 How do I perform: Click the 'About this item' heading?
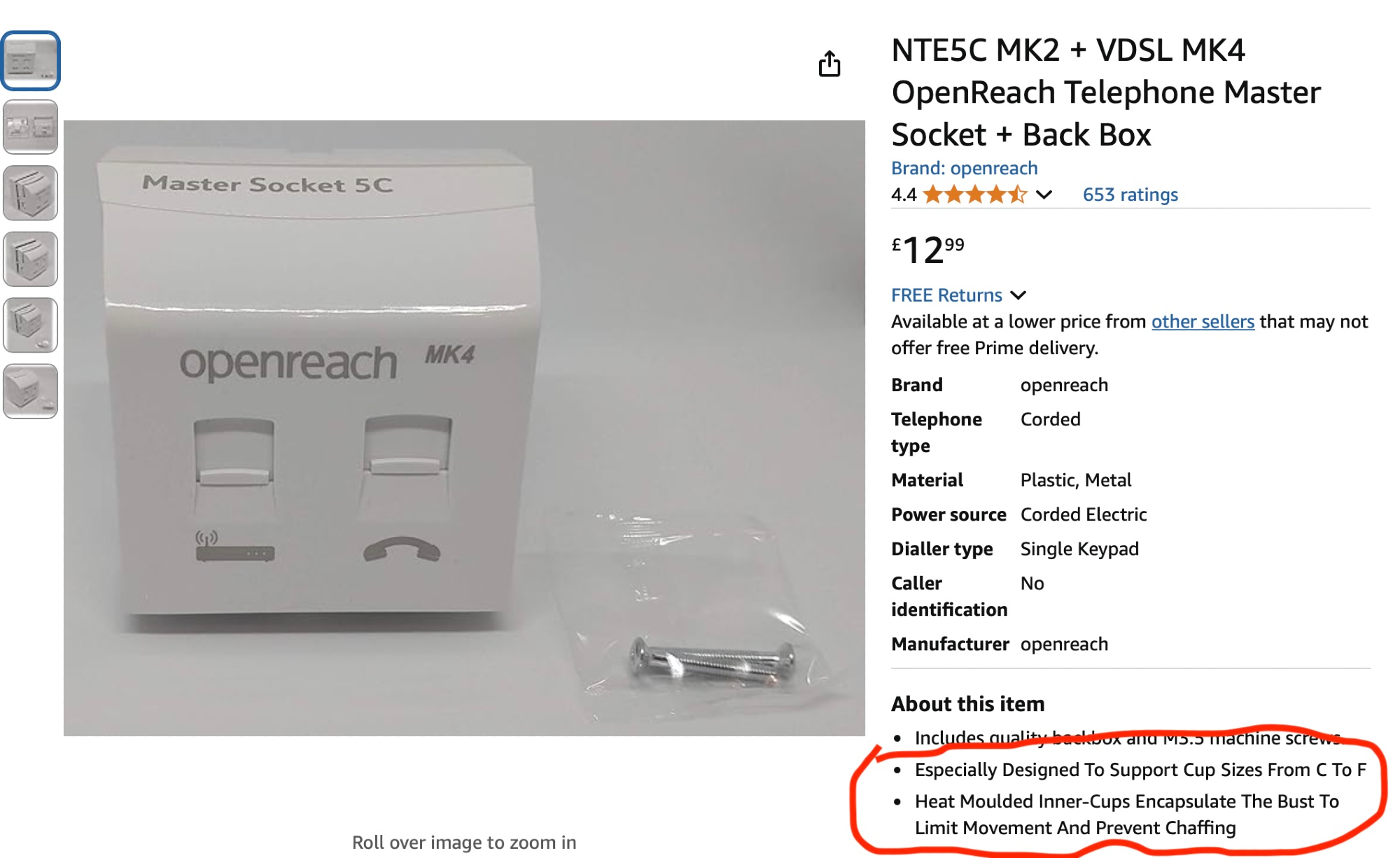[x=967, y=703]
